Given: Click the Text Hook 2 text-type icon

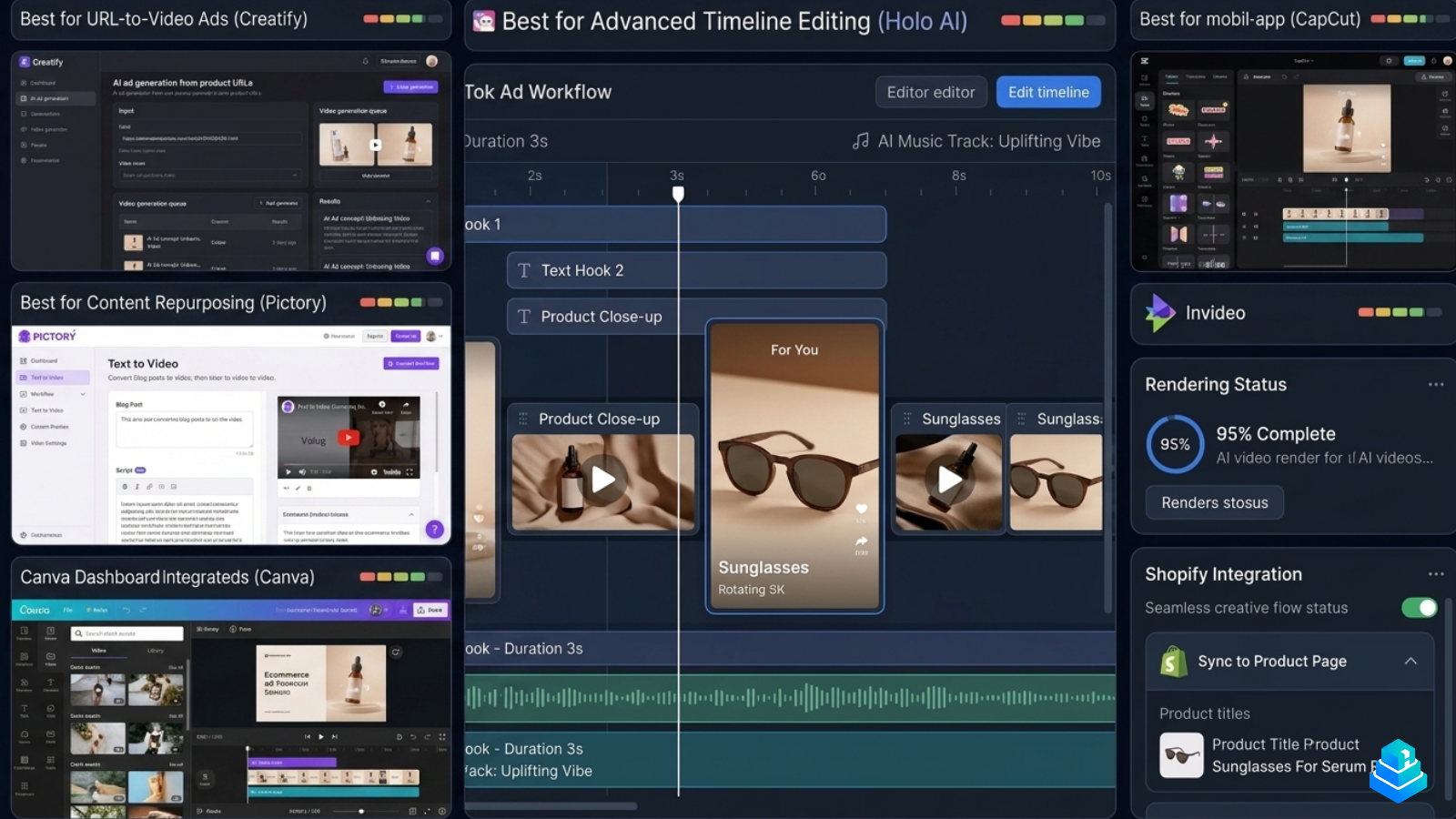Looking at the screenshot, I should pos(524,270).
